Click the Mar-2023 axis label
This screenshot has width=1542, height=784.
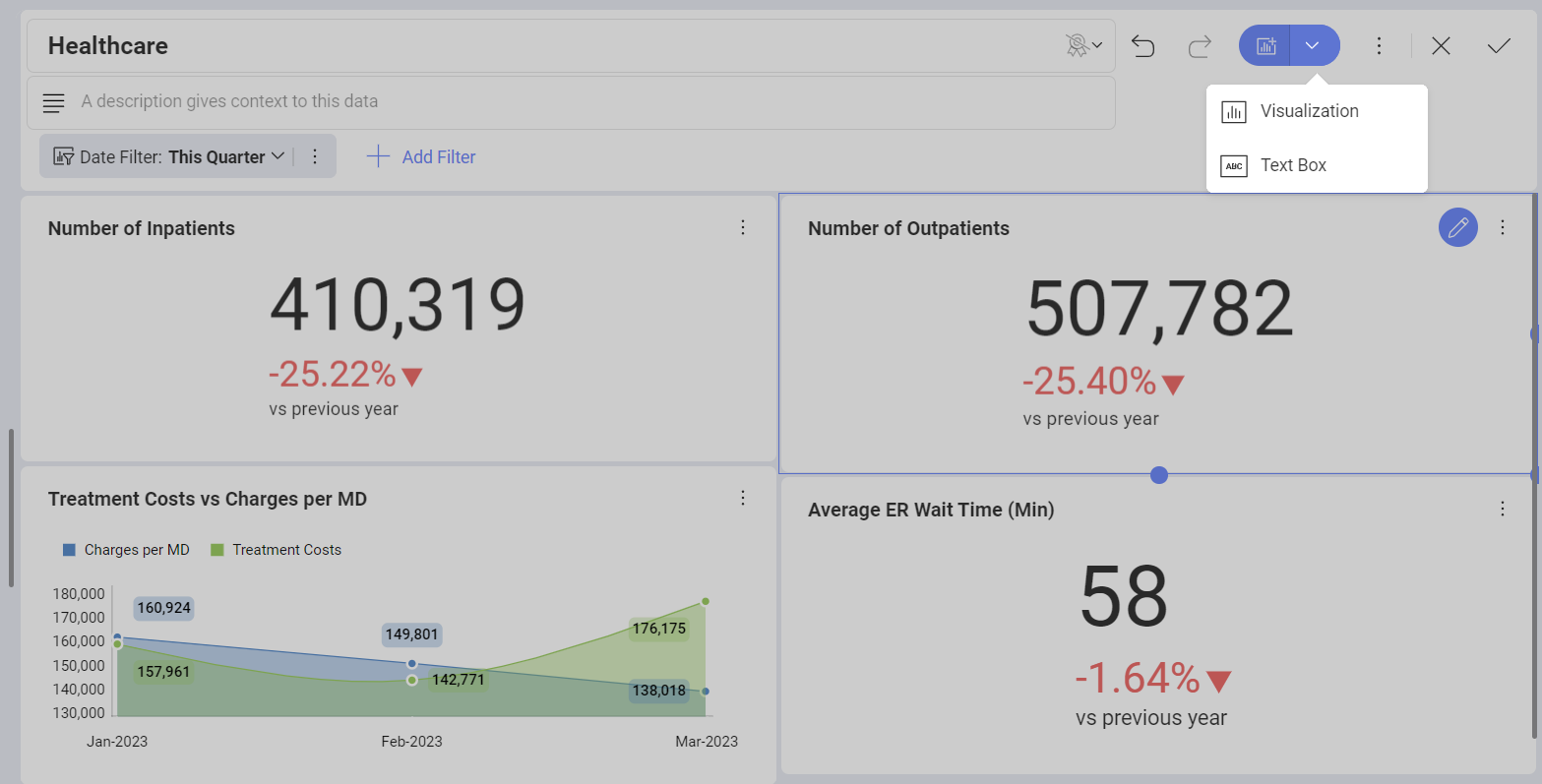click(x=707, y=742)
